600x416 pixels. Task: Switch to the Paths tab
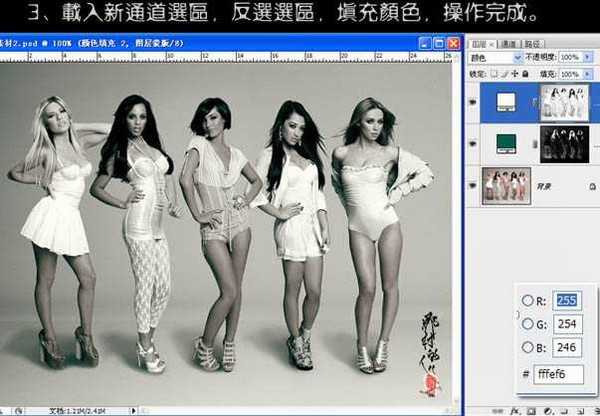pyautogui.click(x=532, y=44)
